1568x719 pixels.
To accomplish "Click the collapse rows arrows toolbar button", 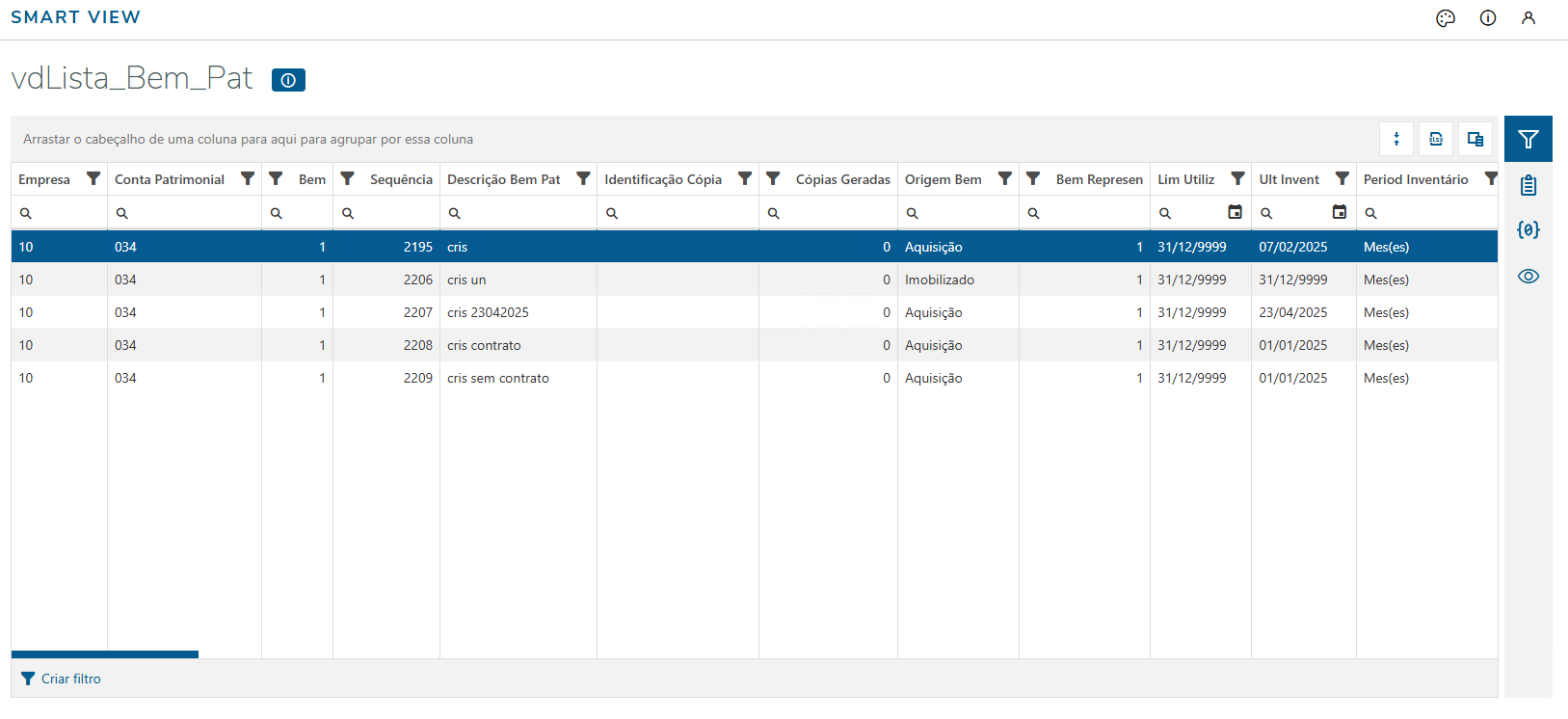I will point(1396,139).
